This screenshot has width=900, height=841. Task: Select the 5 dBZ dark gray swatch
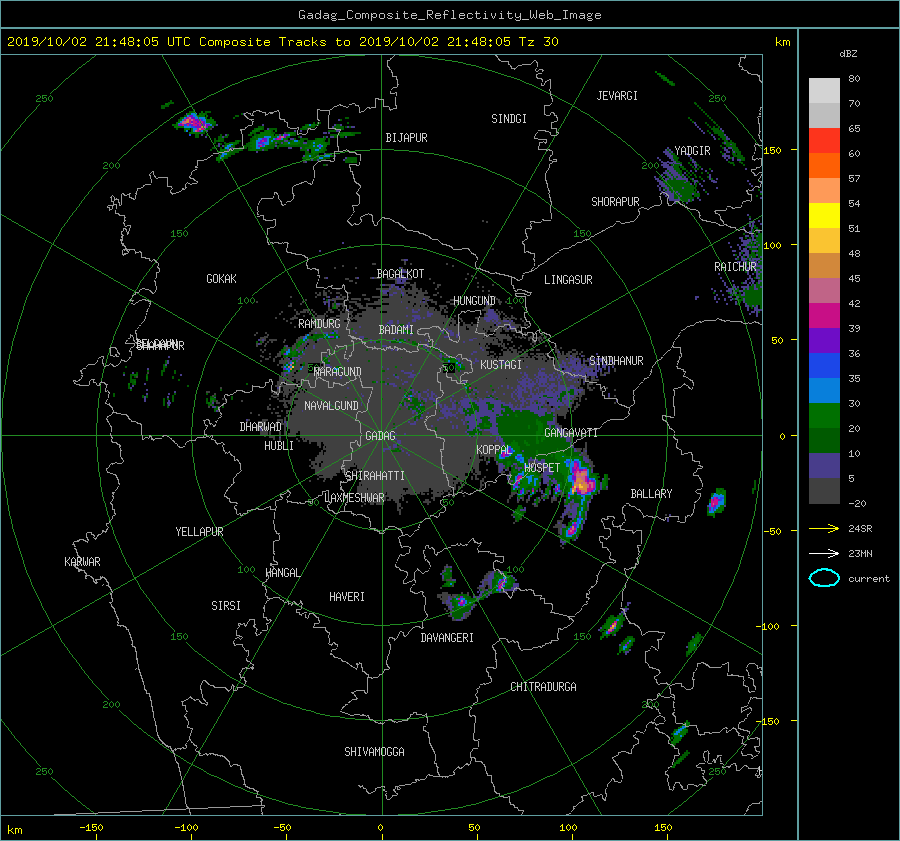click(x=824, y=491)
